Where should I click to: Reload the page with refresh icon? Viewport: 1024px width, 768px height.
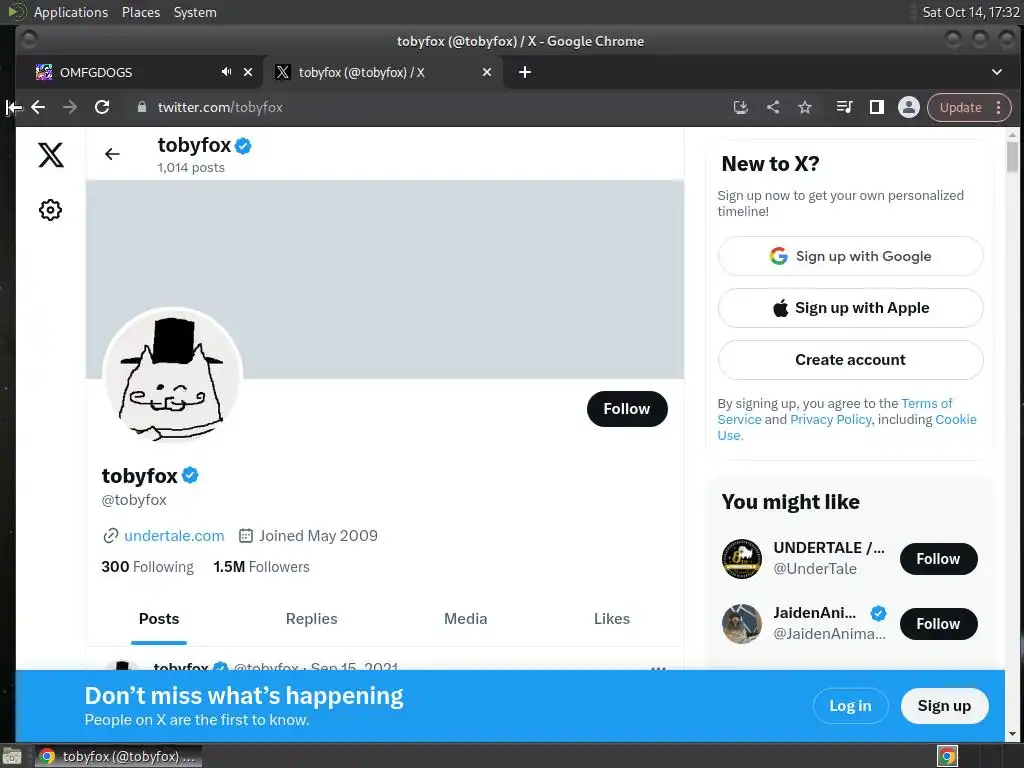(x=102, y=107)
